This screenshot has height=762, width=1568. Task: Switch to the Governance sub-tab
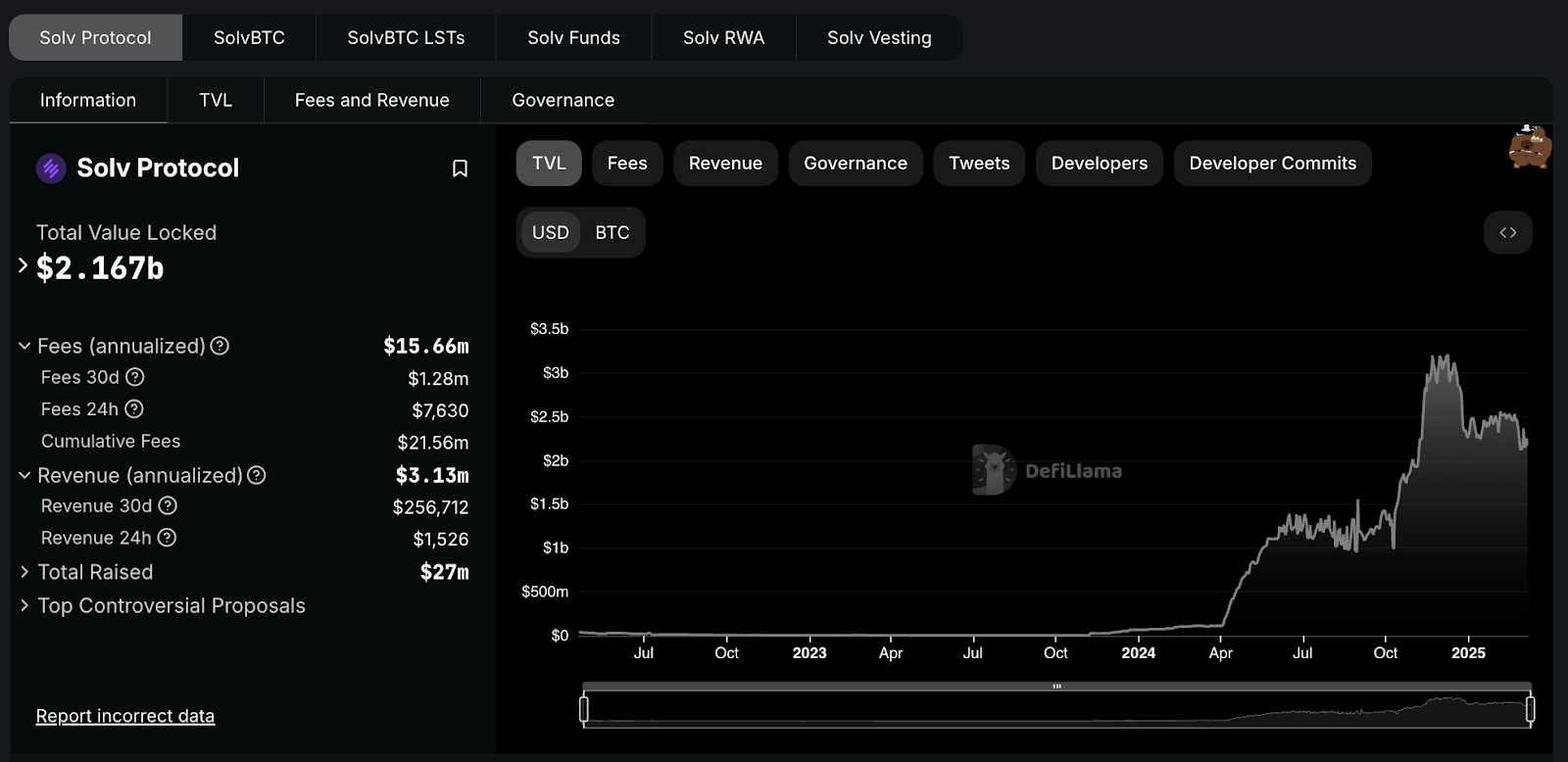tap(563, 100)
